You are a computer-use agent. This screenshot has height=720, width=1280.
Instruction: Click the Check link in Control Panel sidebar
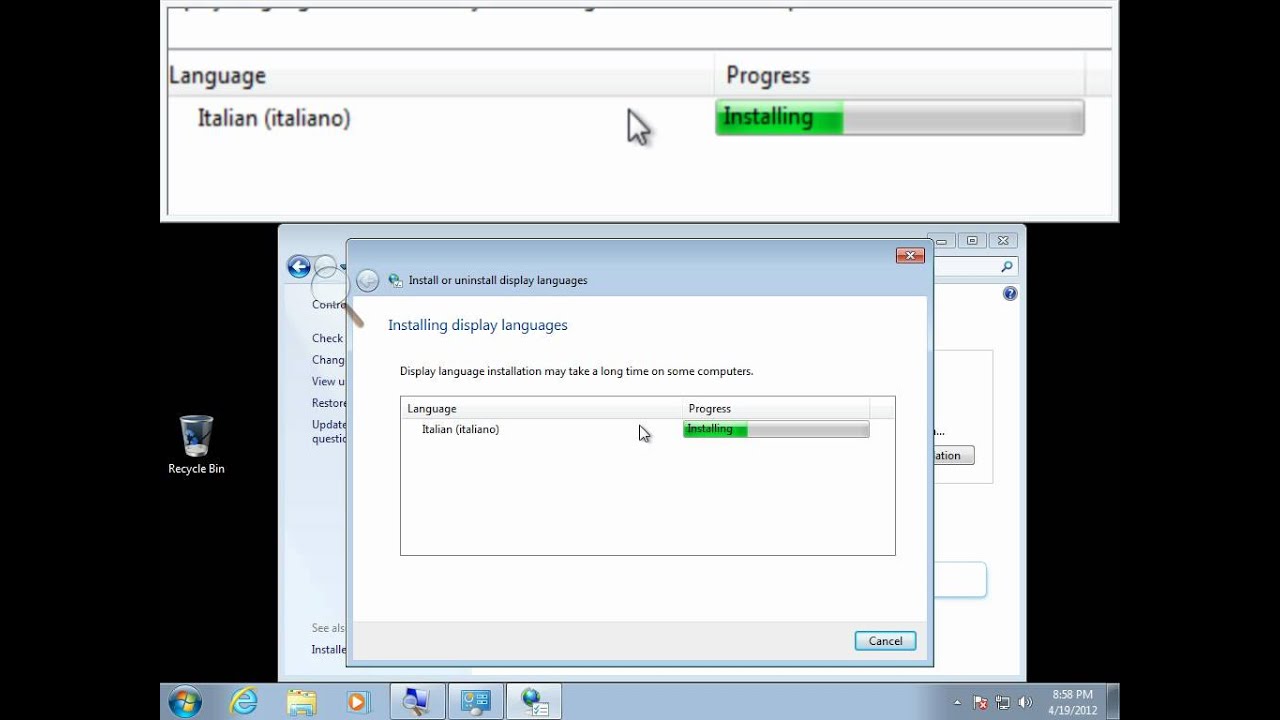(x=328, y=338)
